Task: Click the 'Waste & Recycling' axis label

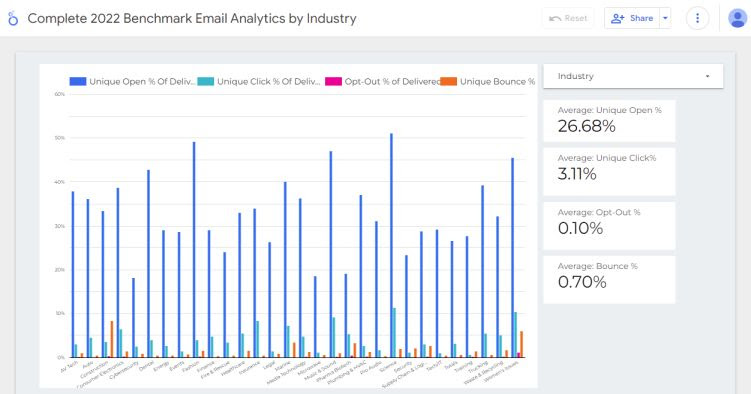Action: point(484,373)
